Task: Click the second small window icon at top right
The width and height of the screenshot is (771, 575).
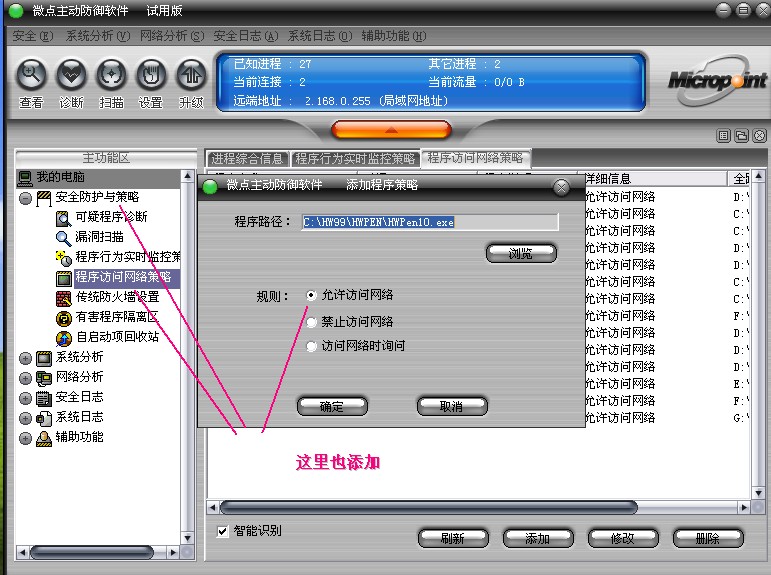Action: [x=741, y=136]
